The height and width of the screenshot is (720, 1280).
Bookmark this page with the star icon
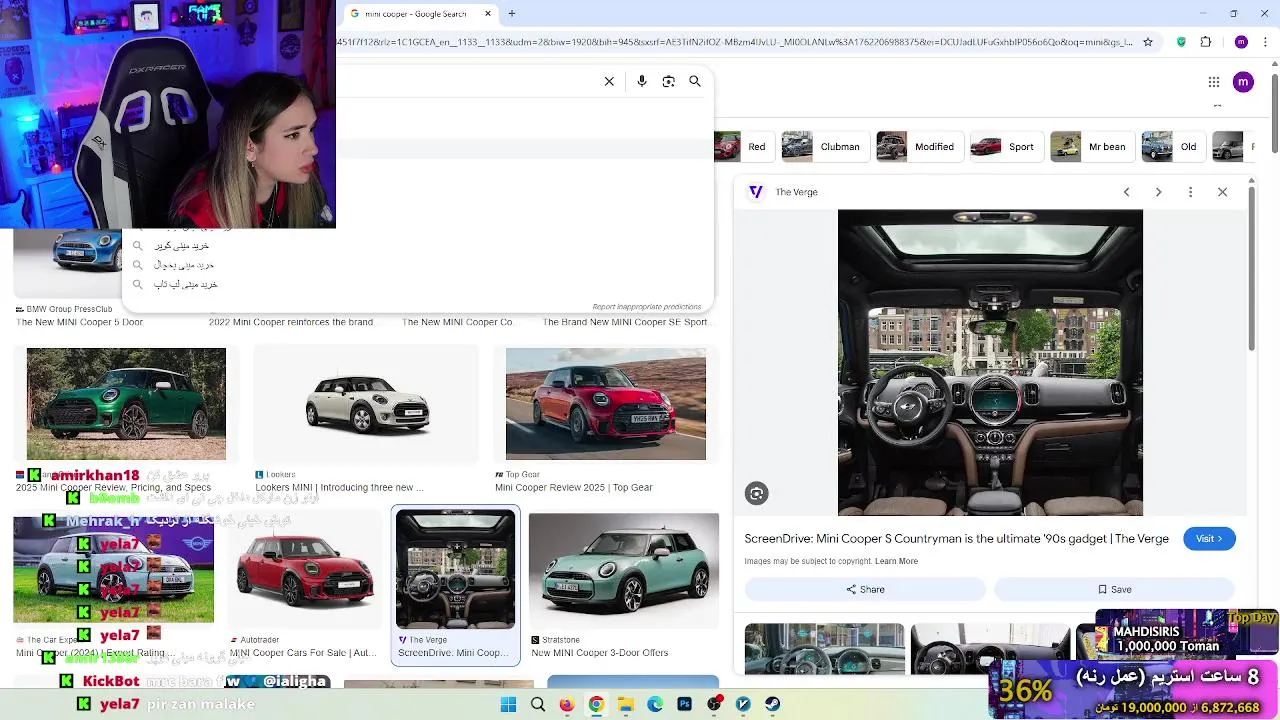pos(1148,42)
